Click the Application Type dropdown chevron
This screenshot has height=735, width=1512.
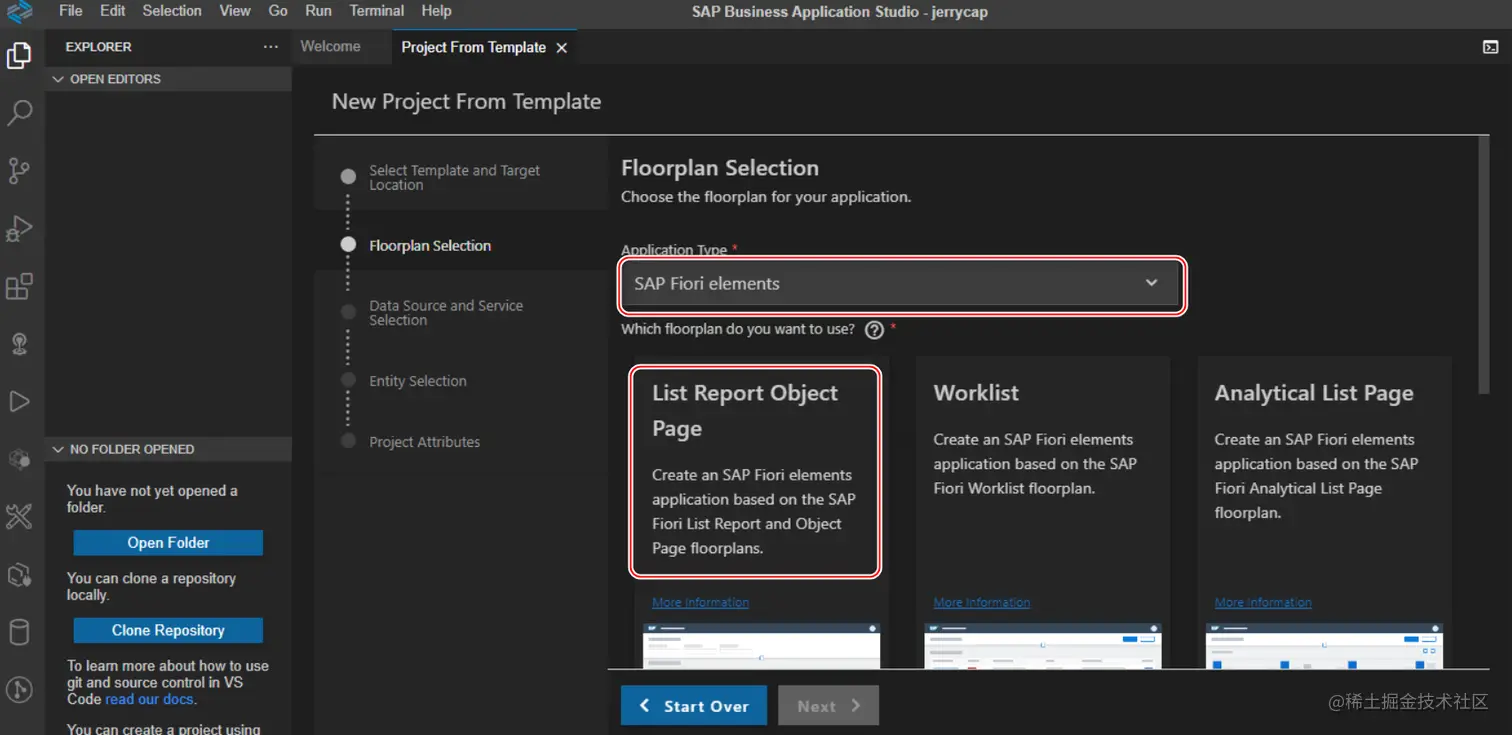(x=1151, y=283)
